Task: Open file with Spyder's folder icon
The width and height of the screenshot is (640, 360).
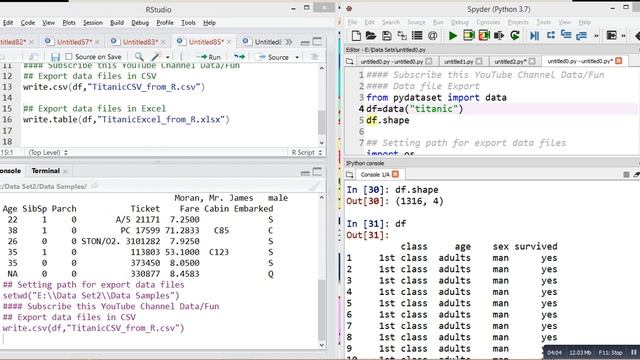Action: pos(371,36)
